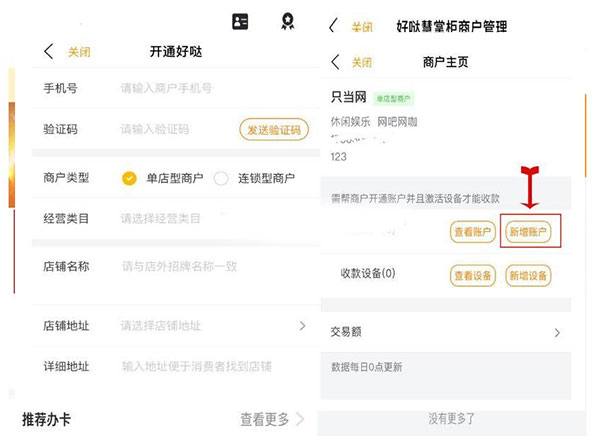Tap 关闭 link on 商户主页 page
This screenshot has width=600, height=442.
pos(361,62)
